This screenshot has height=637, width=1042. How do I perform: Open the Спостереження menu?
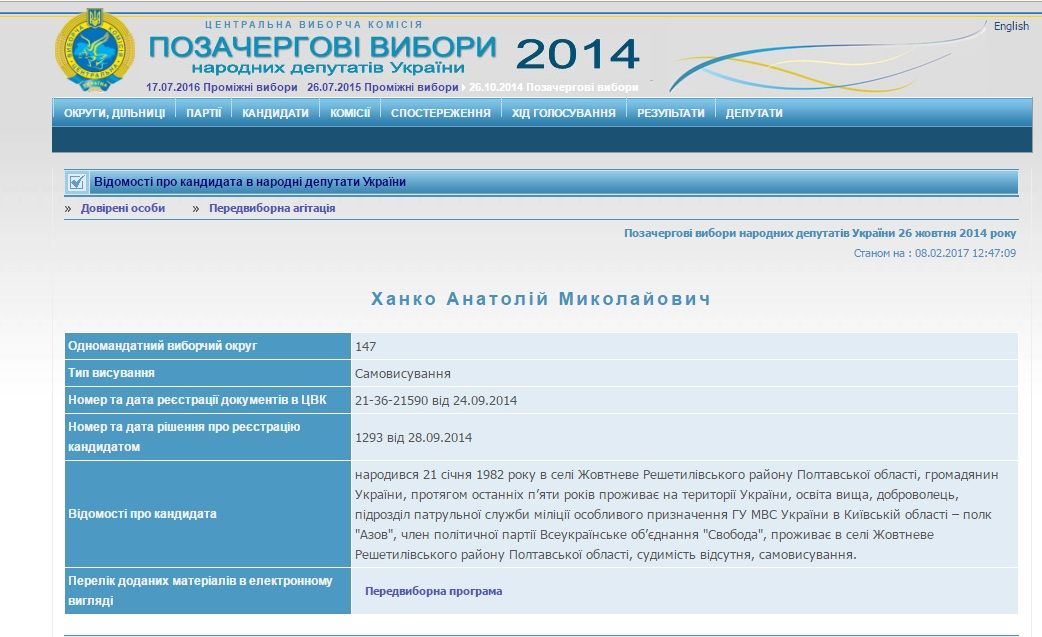[x=440, y=113]
